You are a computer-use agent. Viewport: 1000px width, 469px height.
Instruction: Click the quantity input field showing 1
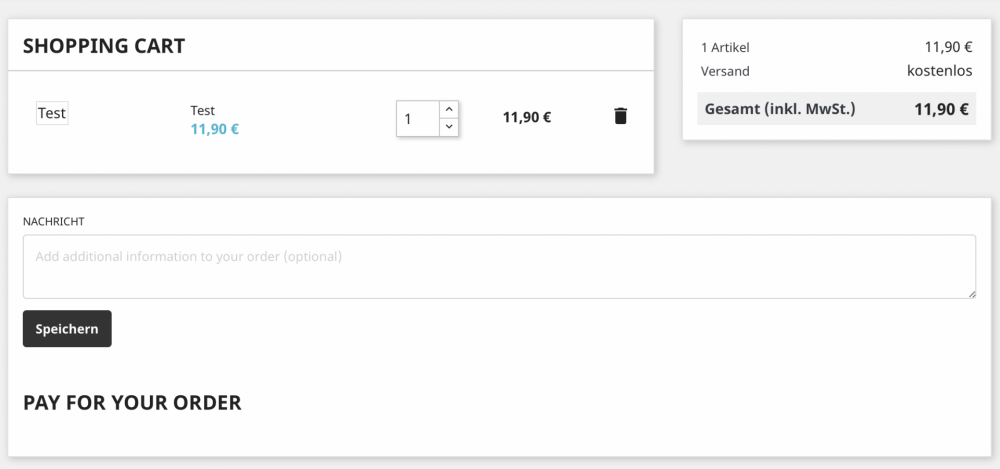pos(418,119)
